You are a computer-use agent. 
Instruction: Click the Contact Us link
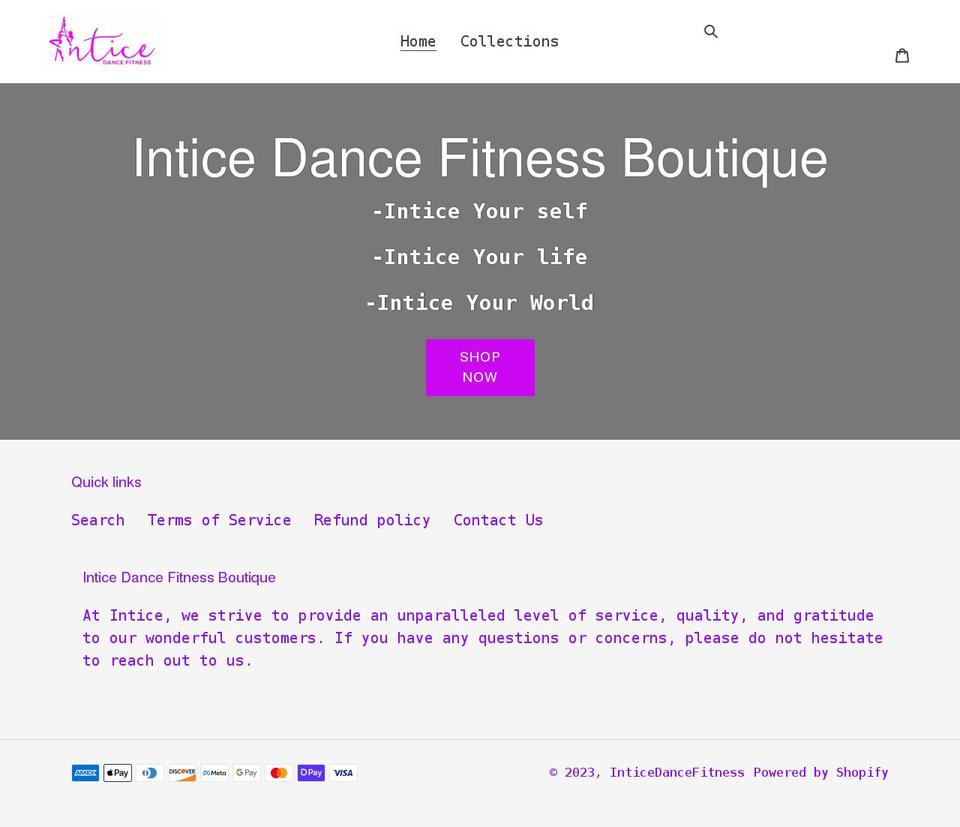(x=498, y=520)
